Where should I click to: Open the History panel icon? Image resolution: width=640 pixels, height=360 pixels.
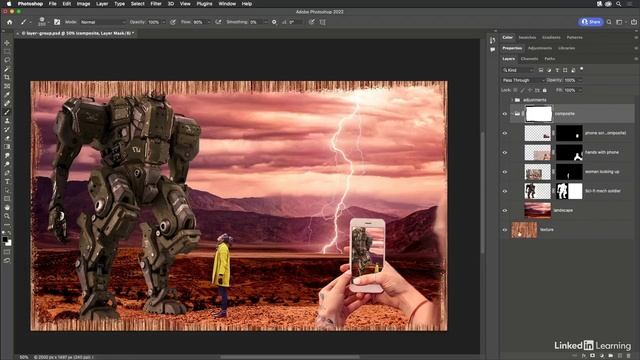pyautogui.click(x=493, y=40)
